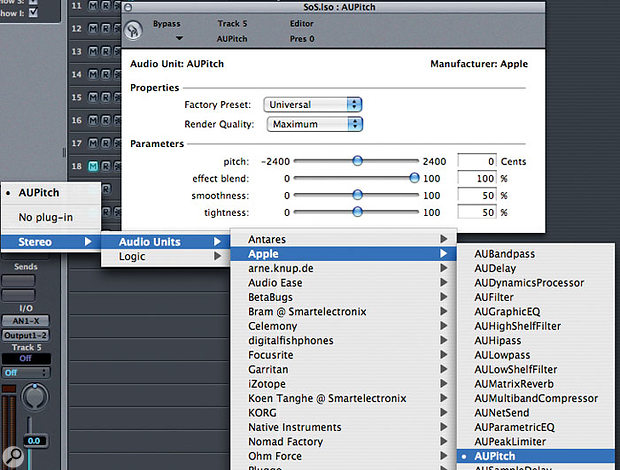Mute track 11
This screenshot has width=620, height=470.
click(93, 6)
